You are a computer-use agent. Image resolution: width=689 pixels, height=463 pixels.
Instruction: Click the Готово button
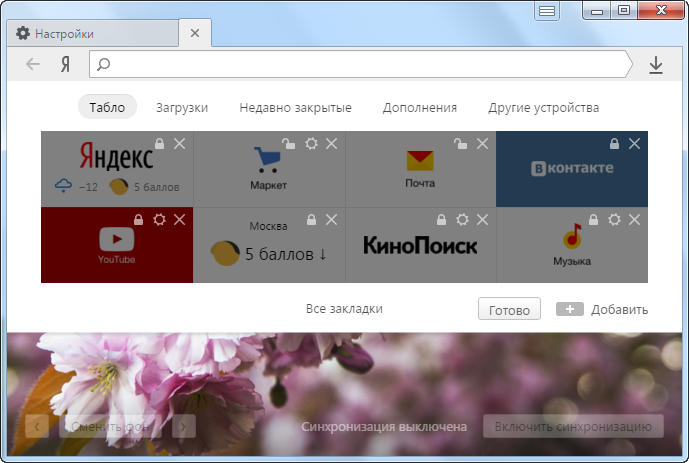509,309
